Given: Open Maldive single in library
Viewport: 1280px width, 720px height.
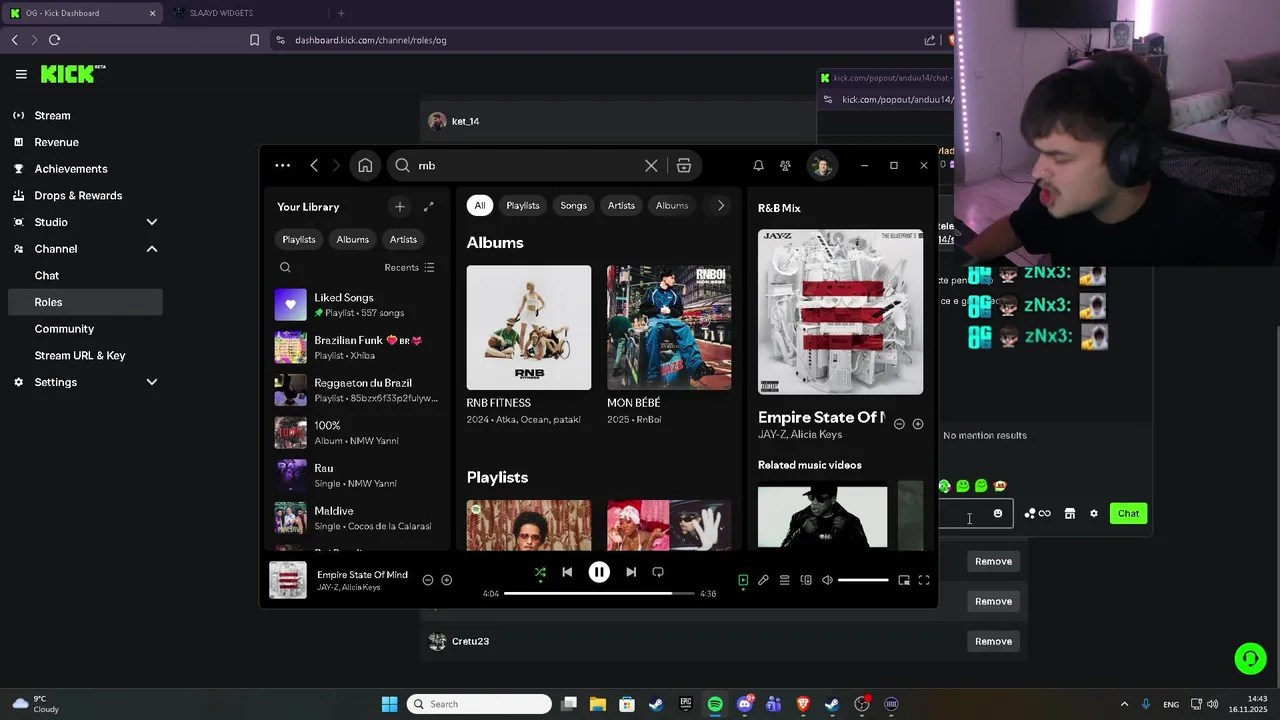Looking at the screenshot, I should 357,518.
